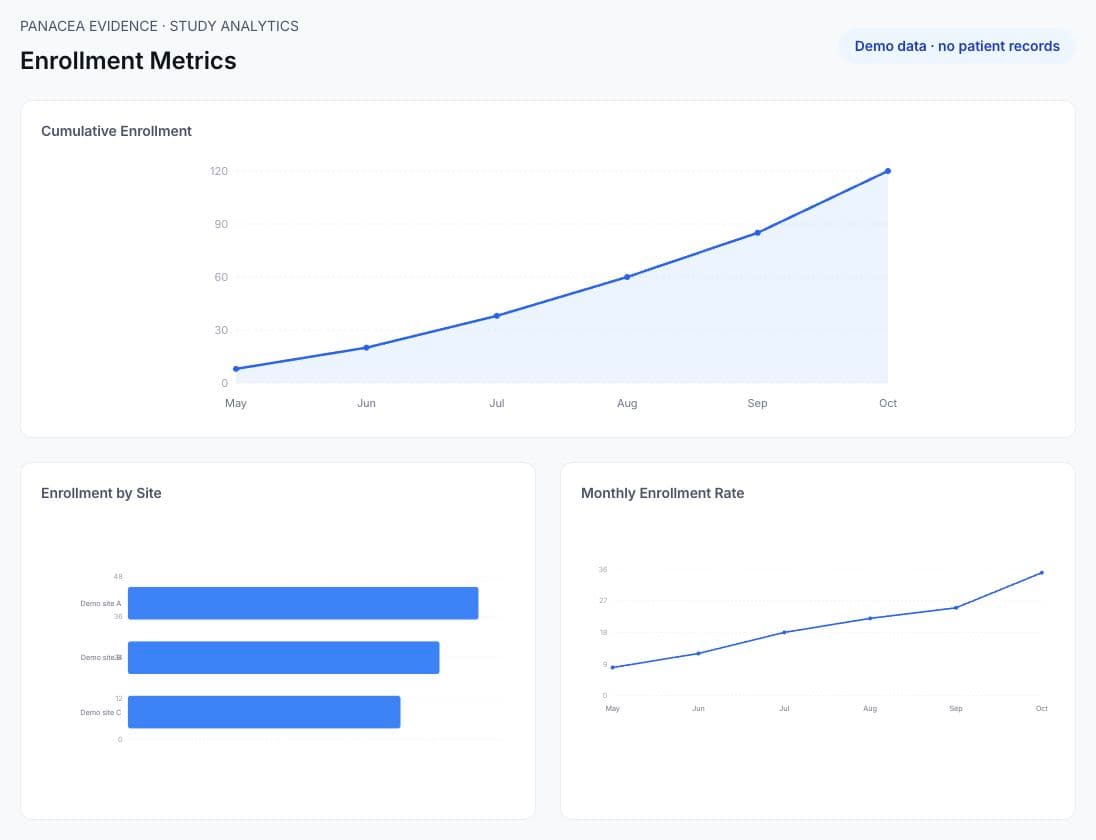Viewport: 1096px width, 840px height.
Task: Click the Oct x-axis label in Cumulative Enrollment
Action: point(888,403)
